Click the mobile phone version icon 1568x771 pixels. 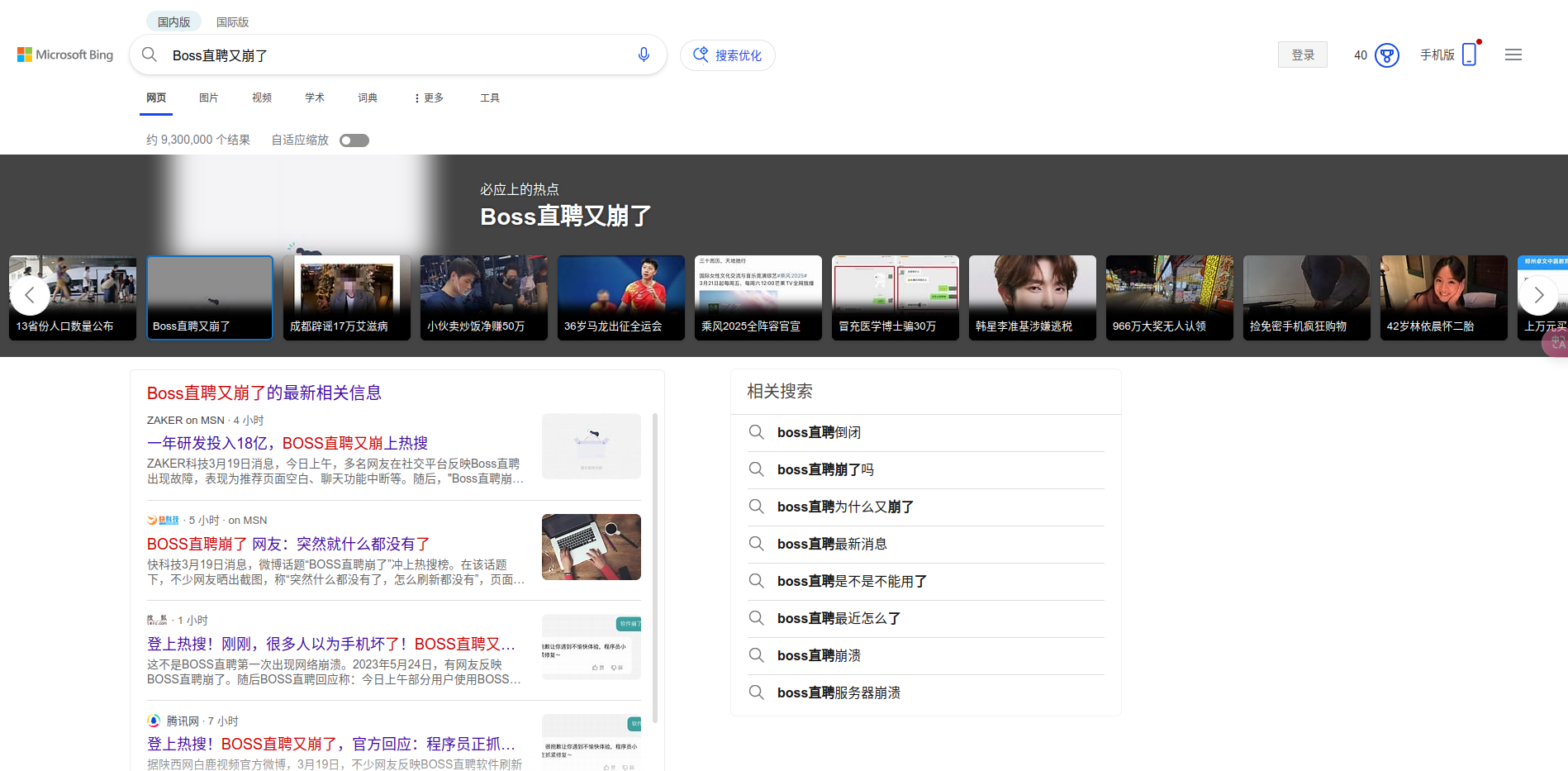[x=1469, y=55]
